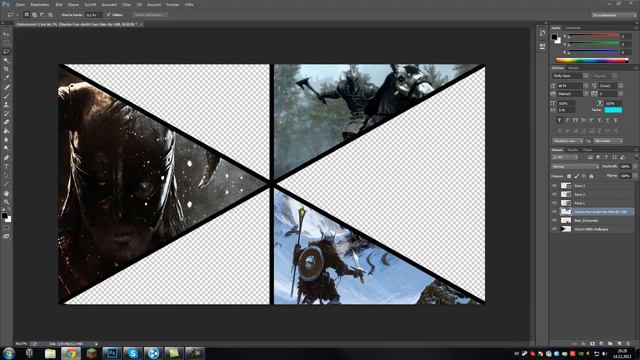
Task: Select the Crop tool
Action: (6, 69)
